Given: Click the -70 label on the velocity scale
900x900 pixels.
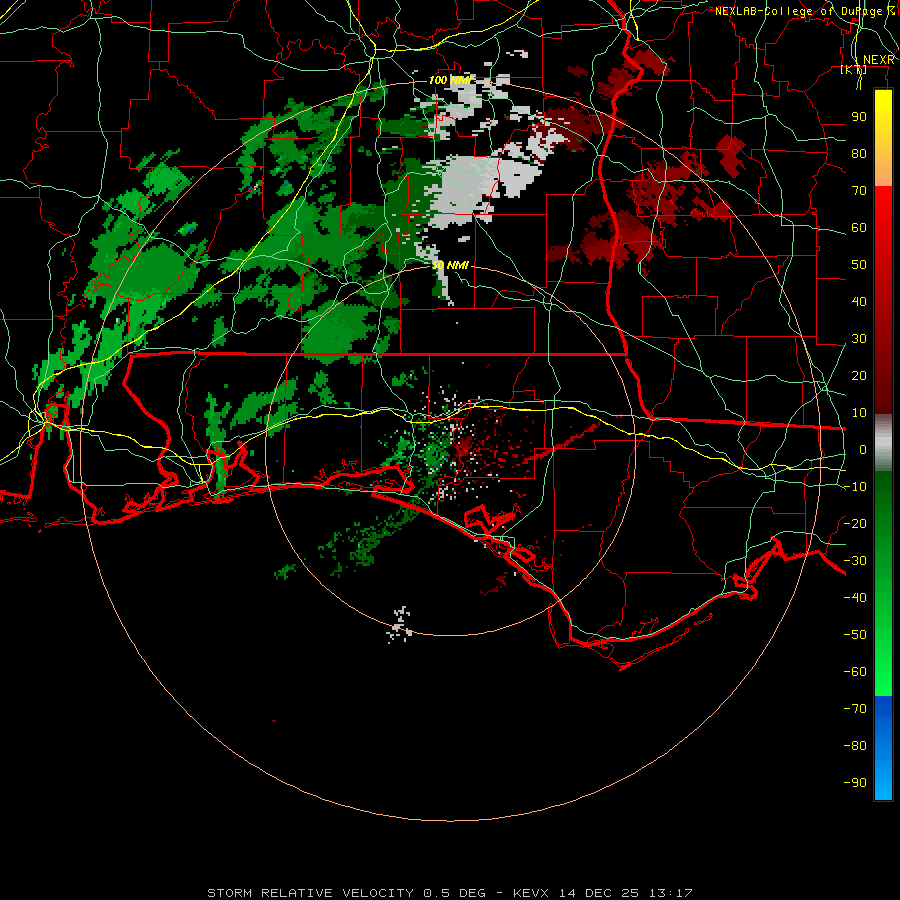Looking at the screenshot, I should point(855,709).
